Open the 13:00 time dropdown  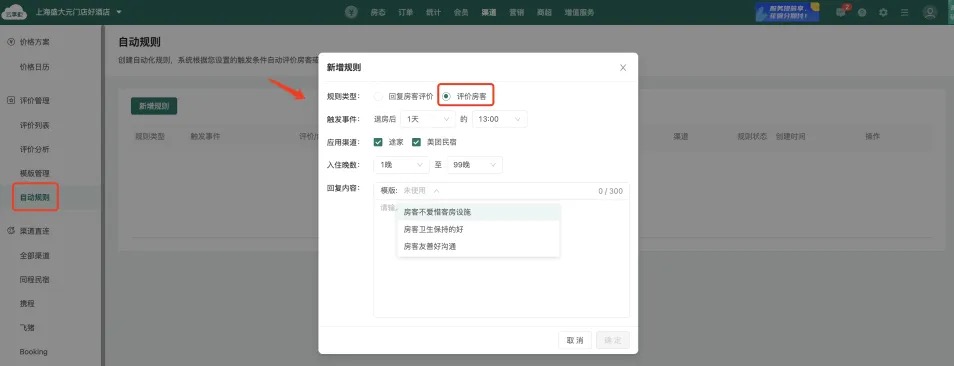(500, 119)
